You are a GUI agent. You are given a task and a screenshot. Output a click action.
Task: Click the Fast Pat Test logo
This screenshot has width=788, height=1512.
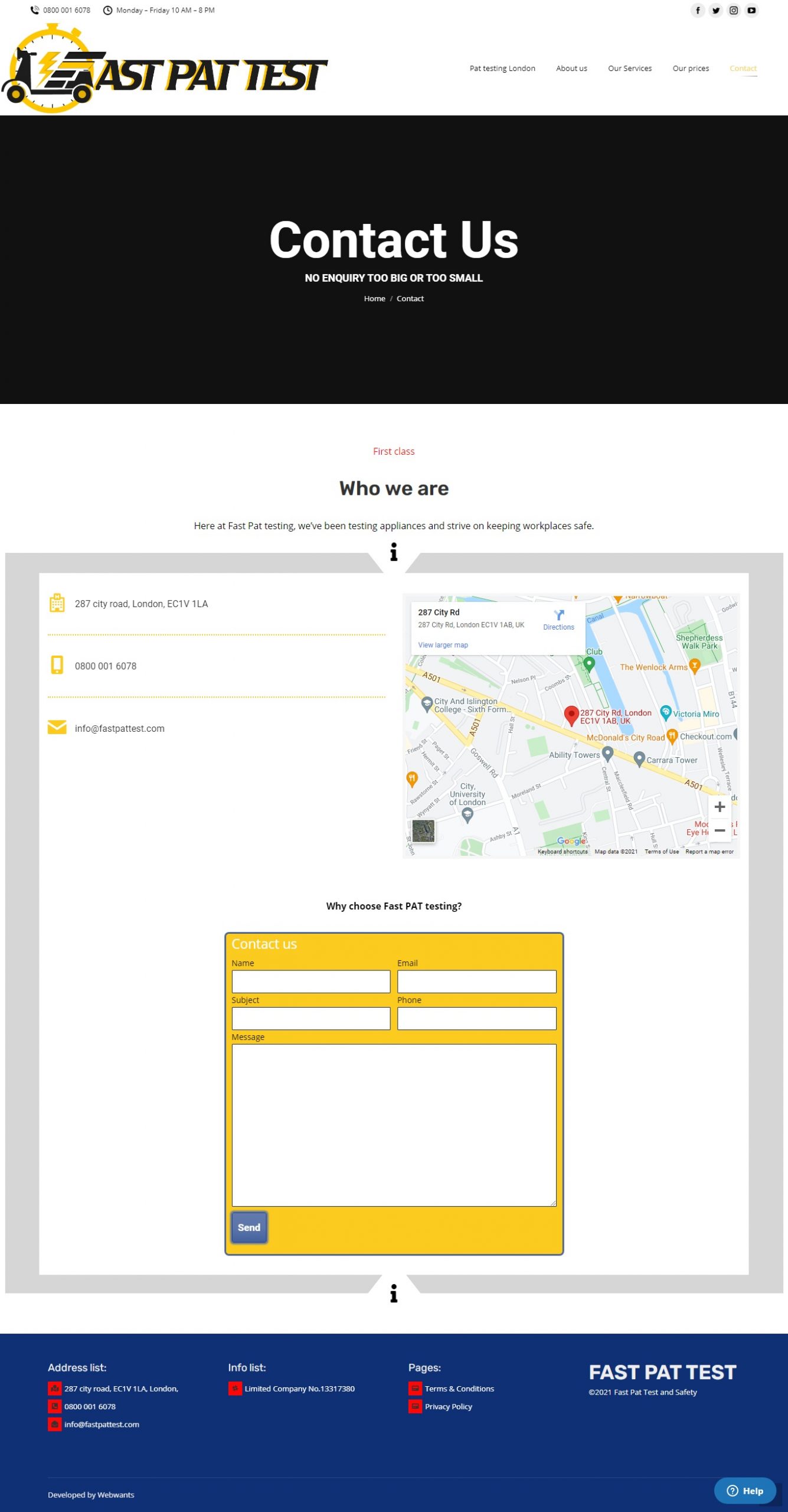(x=165, y=69)
